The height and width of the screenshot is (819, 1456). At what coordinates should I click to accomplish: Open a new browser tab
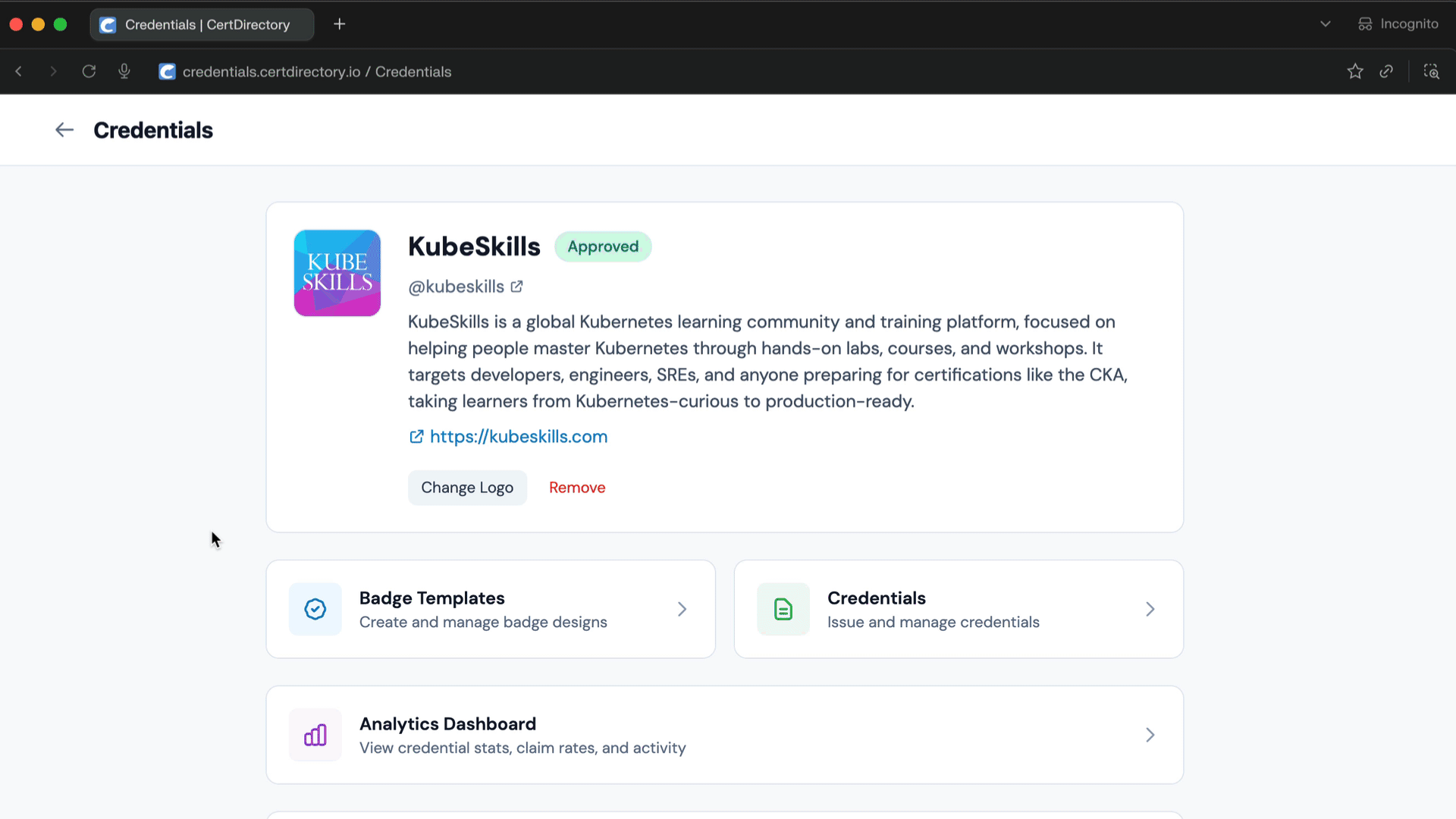coord(340,24)
